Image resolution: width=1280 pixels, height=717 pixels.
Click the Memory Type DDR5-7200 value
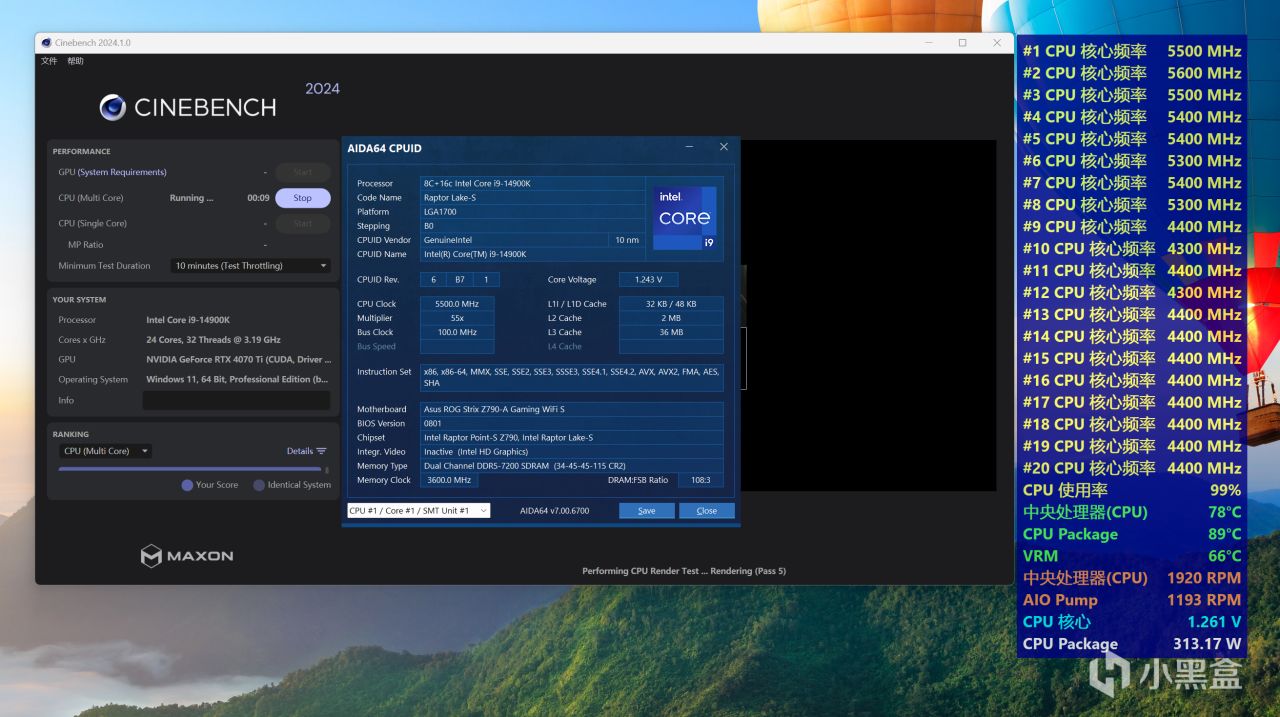pyautogui.click(x=571, y=466)
